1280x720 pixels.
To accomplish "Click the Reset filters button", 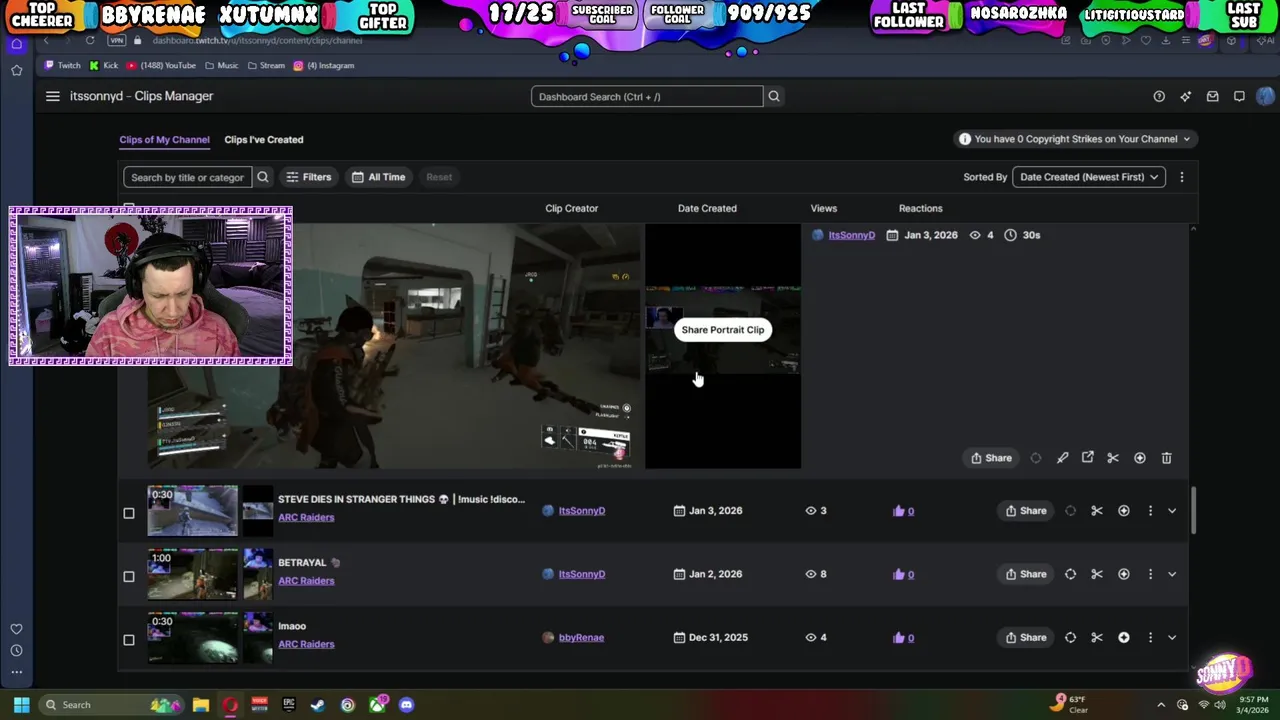I will coord(439,177).
